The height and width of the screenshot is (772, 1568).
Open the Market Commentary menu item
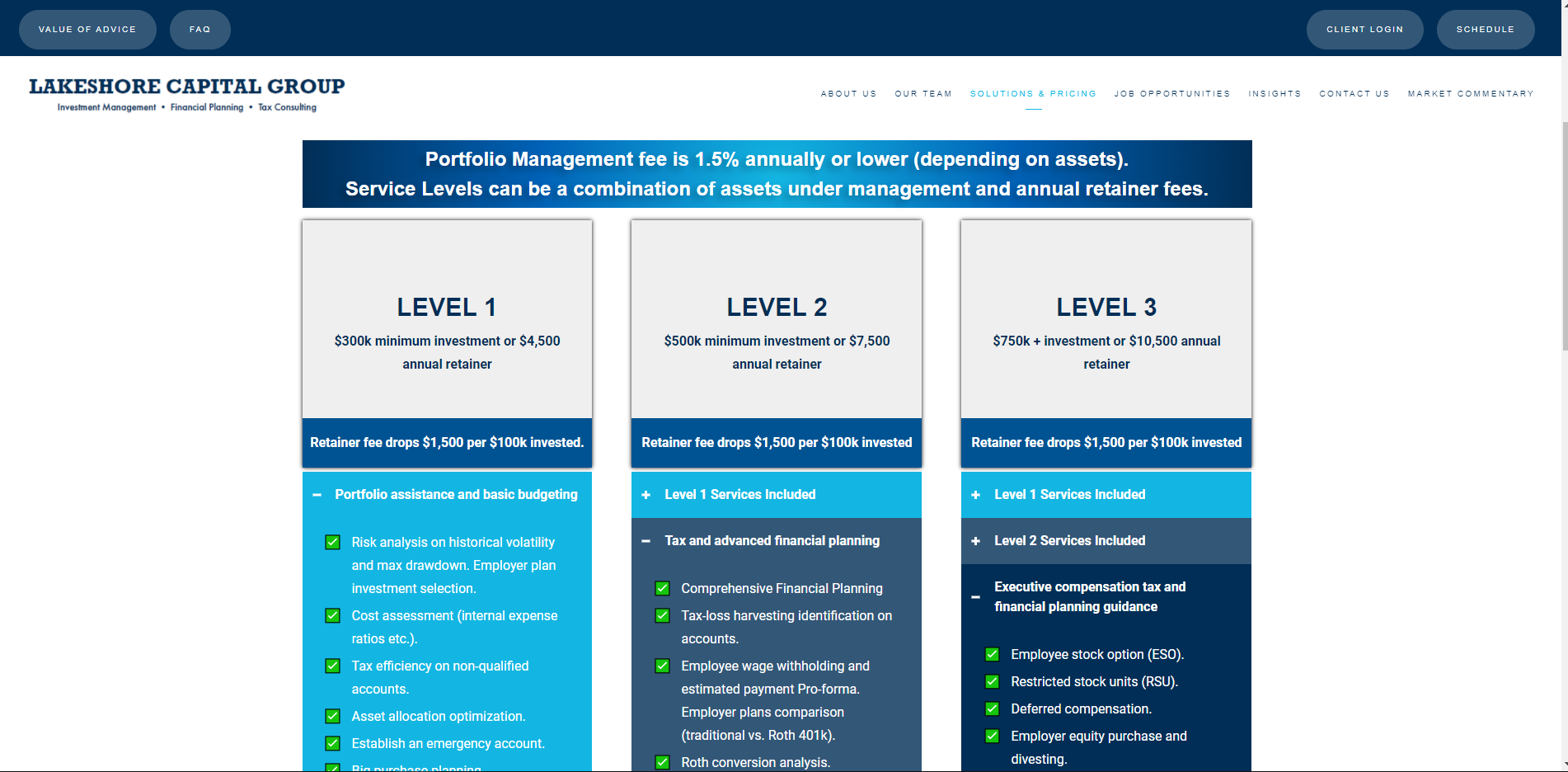(1470, 94)
